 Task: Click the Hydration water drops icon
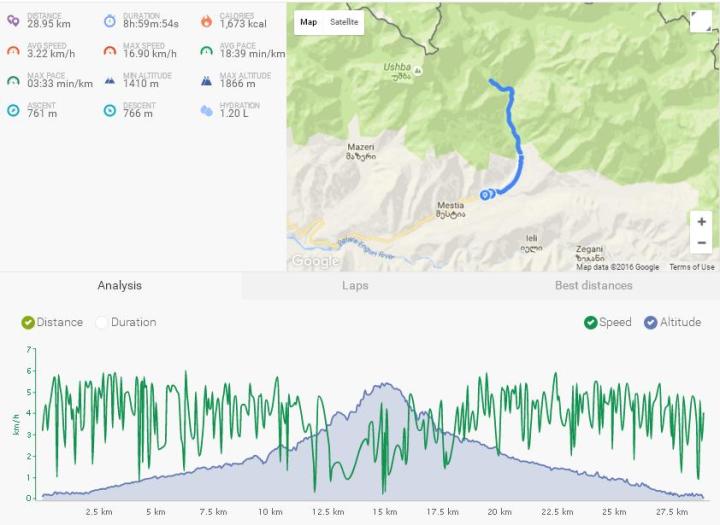pos(206,110)
